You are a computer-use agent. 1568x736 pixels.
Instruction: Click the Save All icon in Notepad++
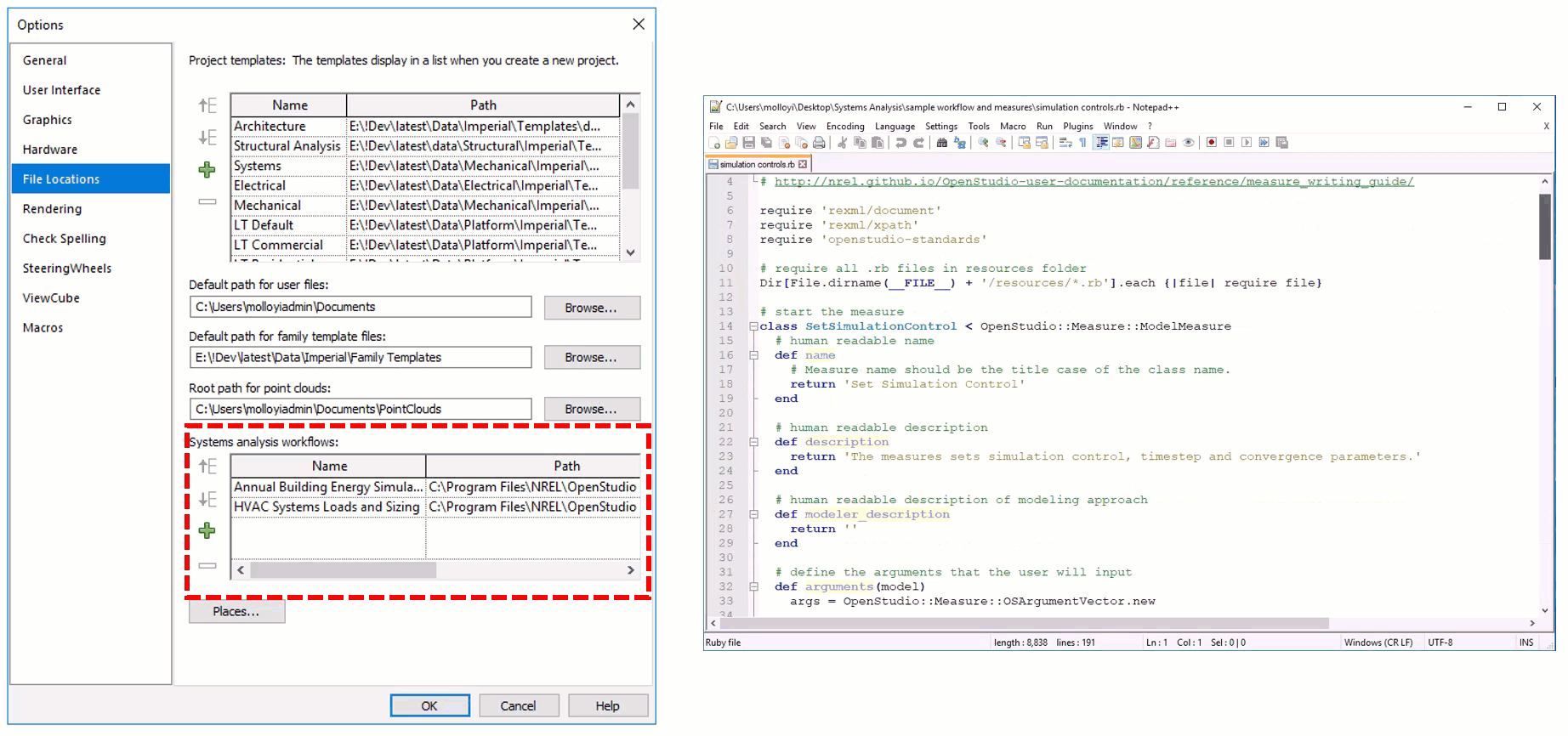(x=766, y=143)
